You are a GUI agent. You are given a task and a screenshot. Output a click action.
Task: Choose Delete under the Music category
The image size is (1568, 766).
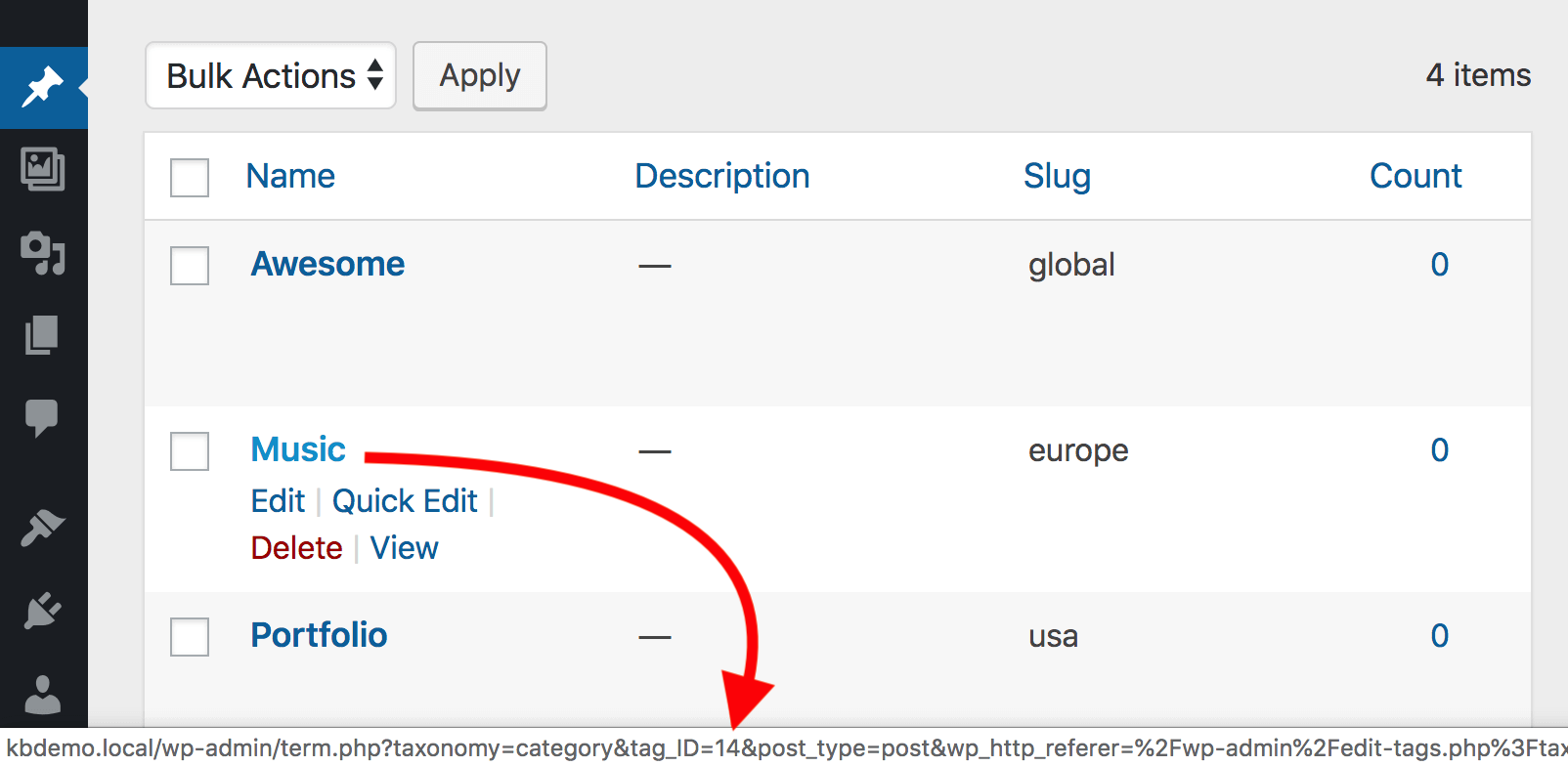(x=296, y=547)
